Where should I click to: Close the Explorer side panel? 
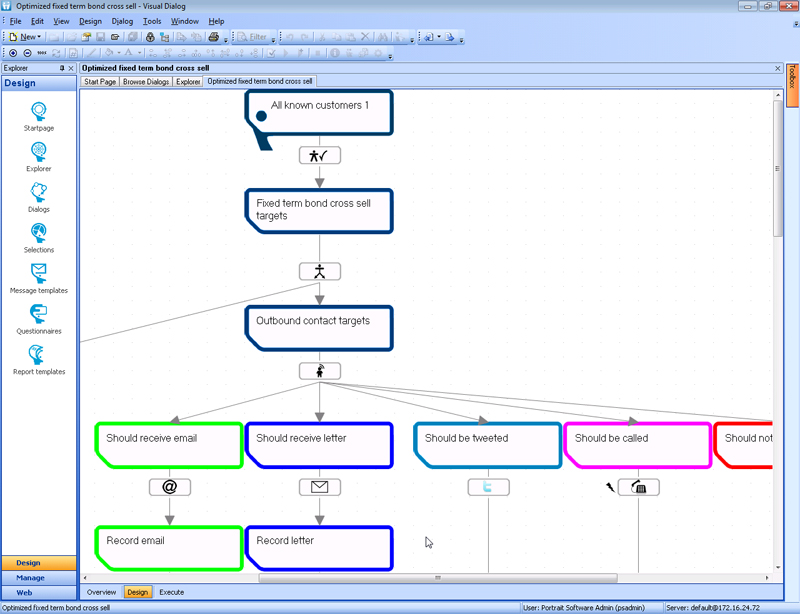click(71, 68)
